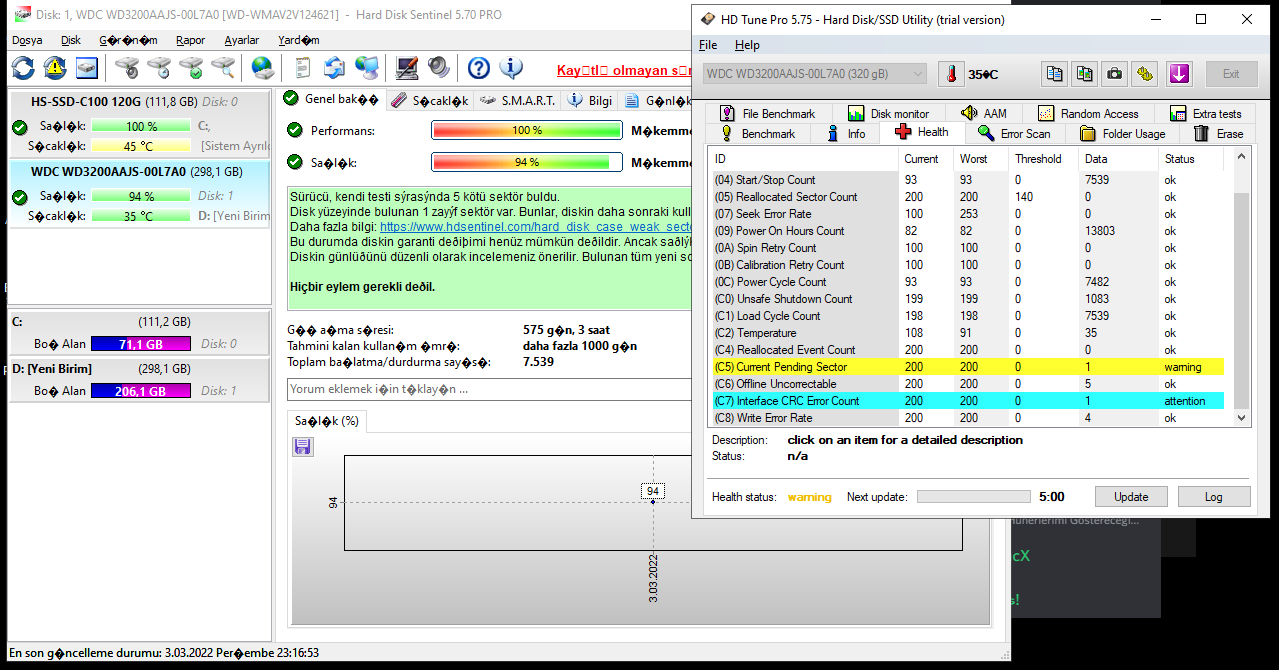Open Disk menu in Hard Disk Sentinel
This screenshot has width=1279, height=670.
pyautogui.click(x=71, y=40)
